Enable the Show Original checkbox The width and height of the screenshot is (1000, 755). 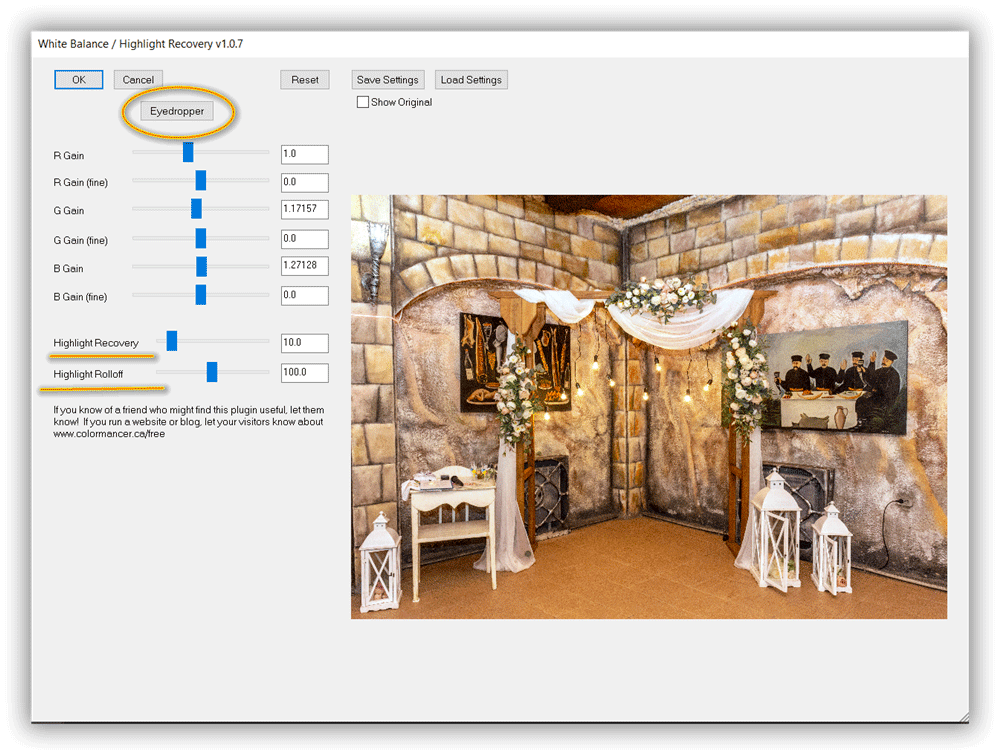363,102
